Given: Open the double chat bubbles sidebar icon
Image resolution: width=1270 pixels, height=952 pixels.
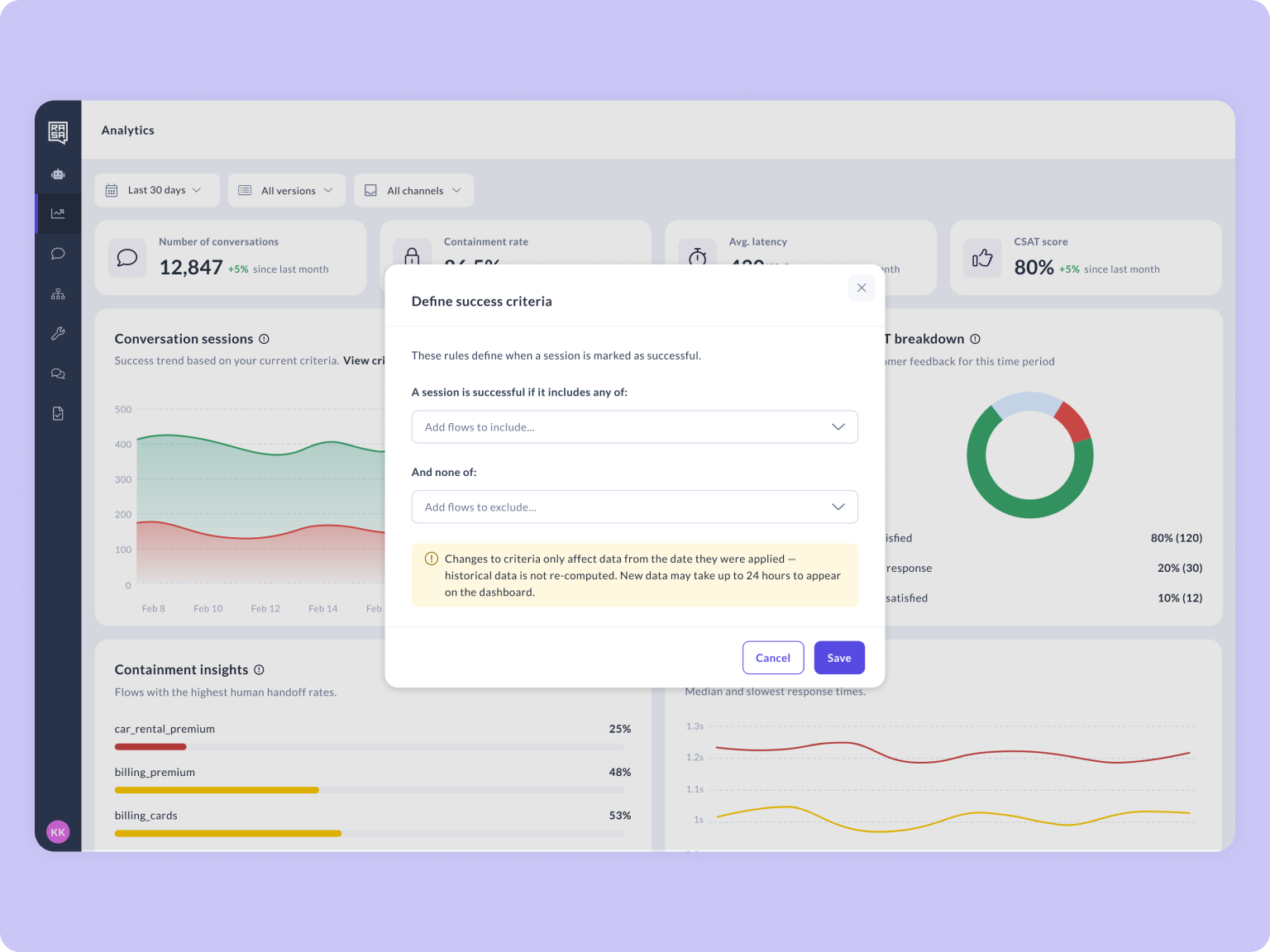Looking at the screenshot, I should click(x=58, y=374).
